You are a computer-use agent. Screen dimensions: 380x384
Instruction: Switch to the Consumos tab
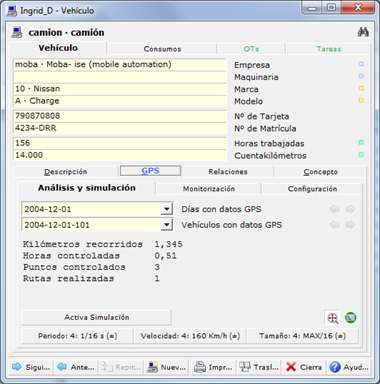pos(162,49)
